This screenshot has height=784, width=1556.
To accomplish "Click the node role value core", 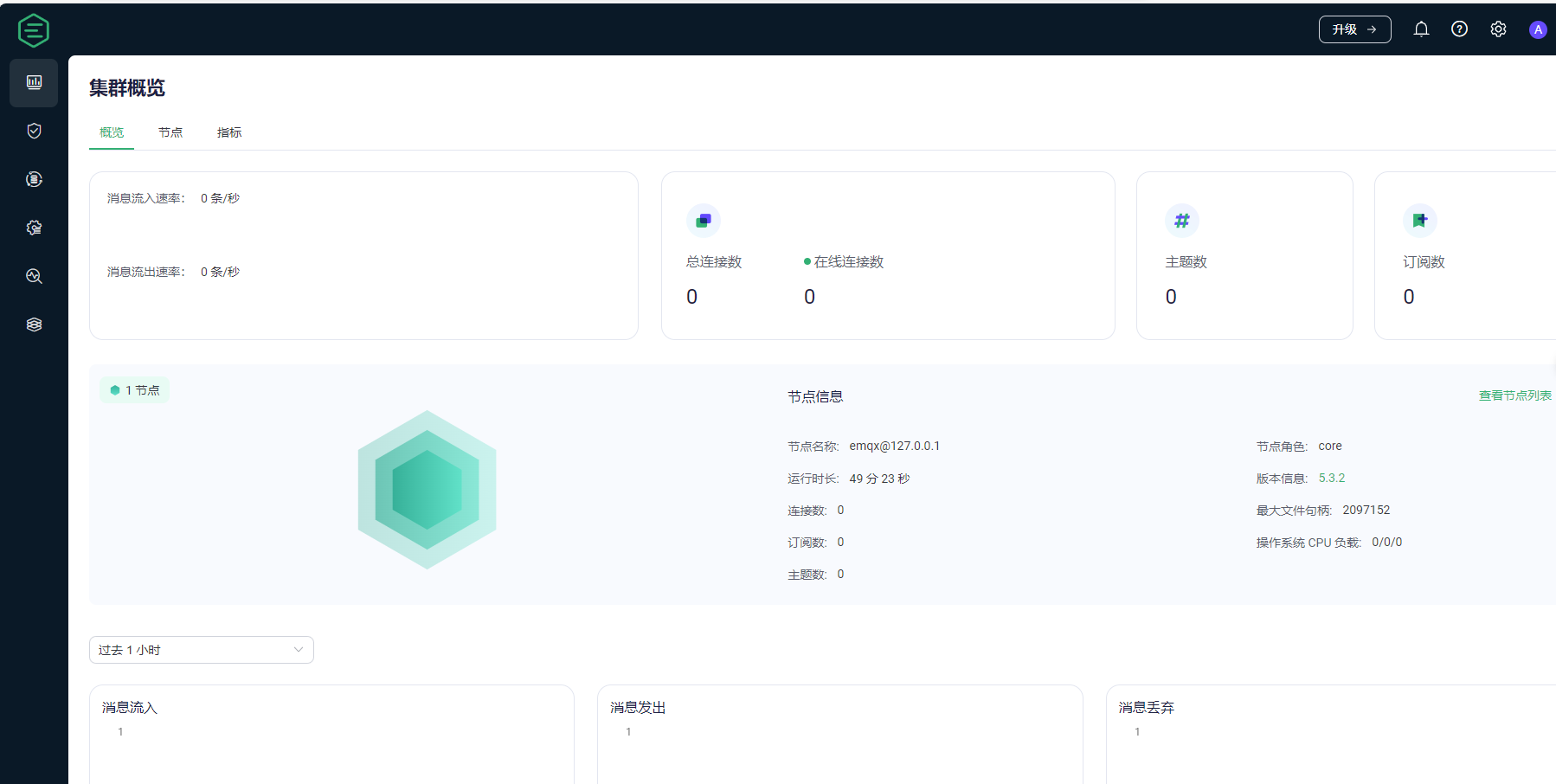I will coord(1330,446).
